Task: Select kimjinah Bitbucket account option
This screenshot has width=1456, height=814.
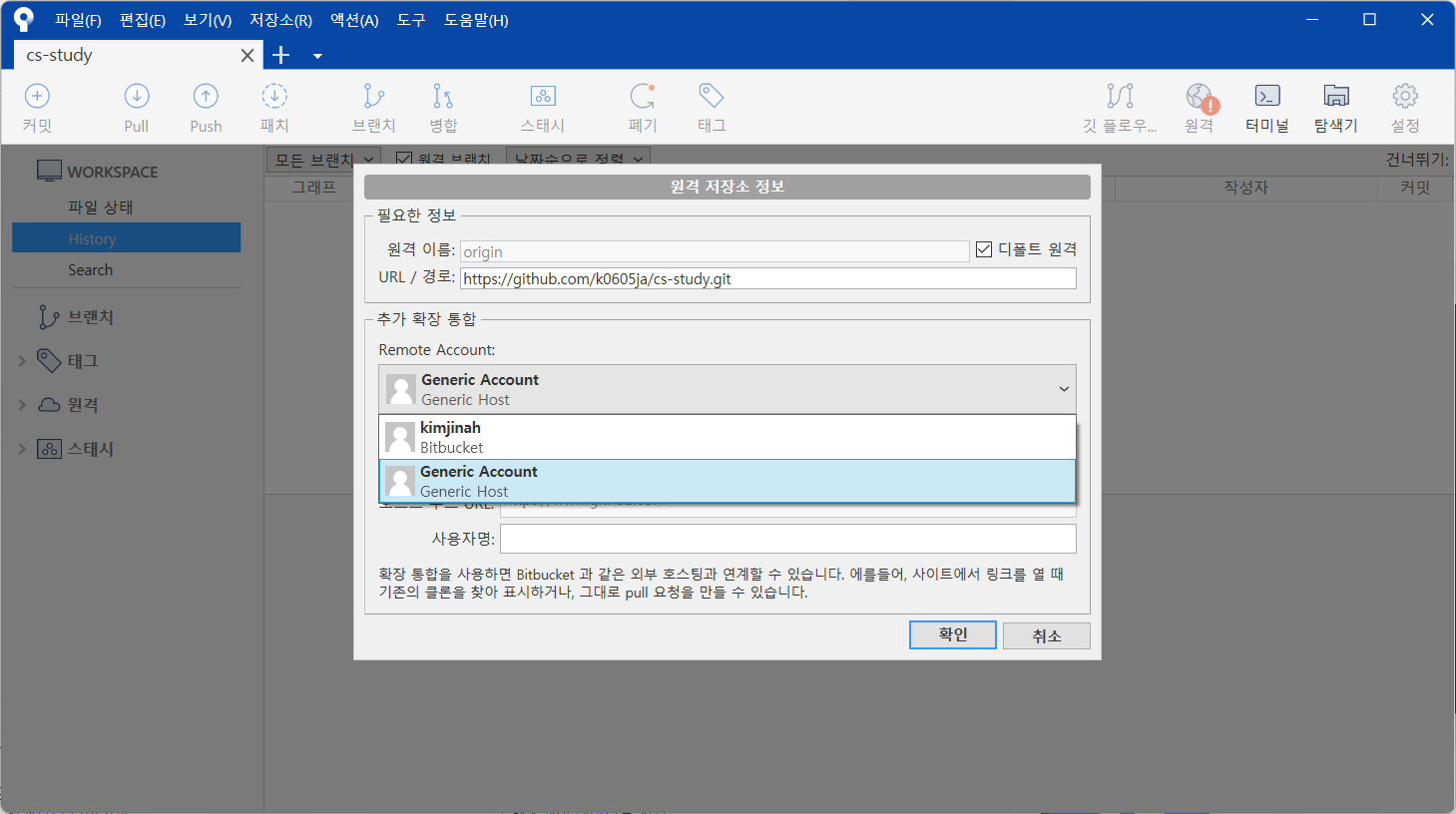Action: tap(728, 437)
